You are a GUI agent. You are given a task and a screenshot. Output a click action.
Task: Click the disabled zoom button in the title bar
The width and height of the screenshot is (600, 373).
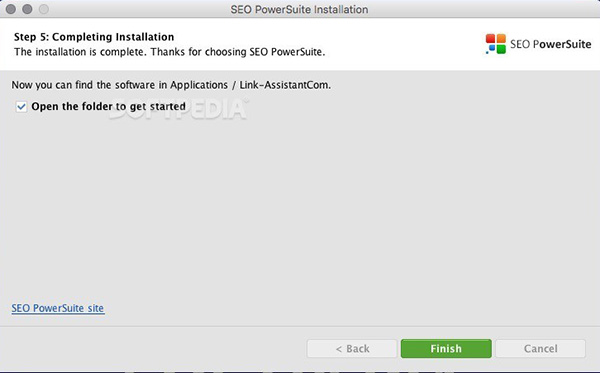pos(44,9)
